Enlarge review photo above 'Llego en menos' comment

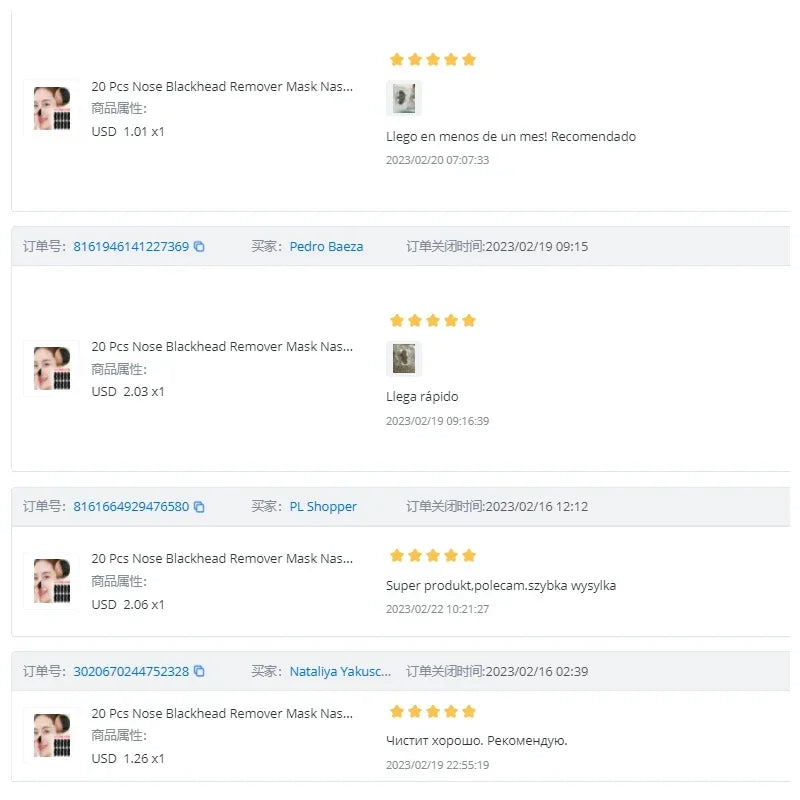click(404, 98)
